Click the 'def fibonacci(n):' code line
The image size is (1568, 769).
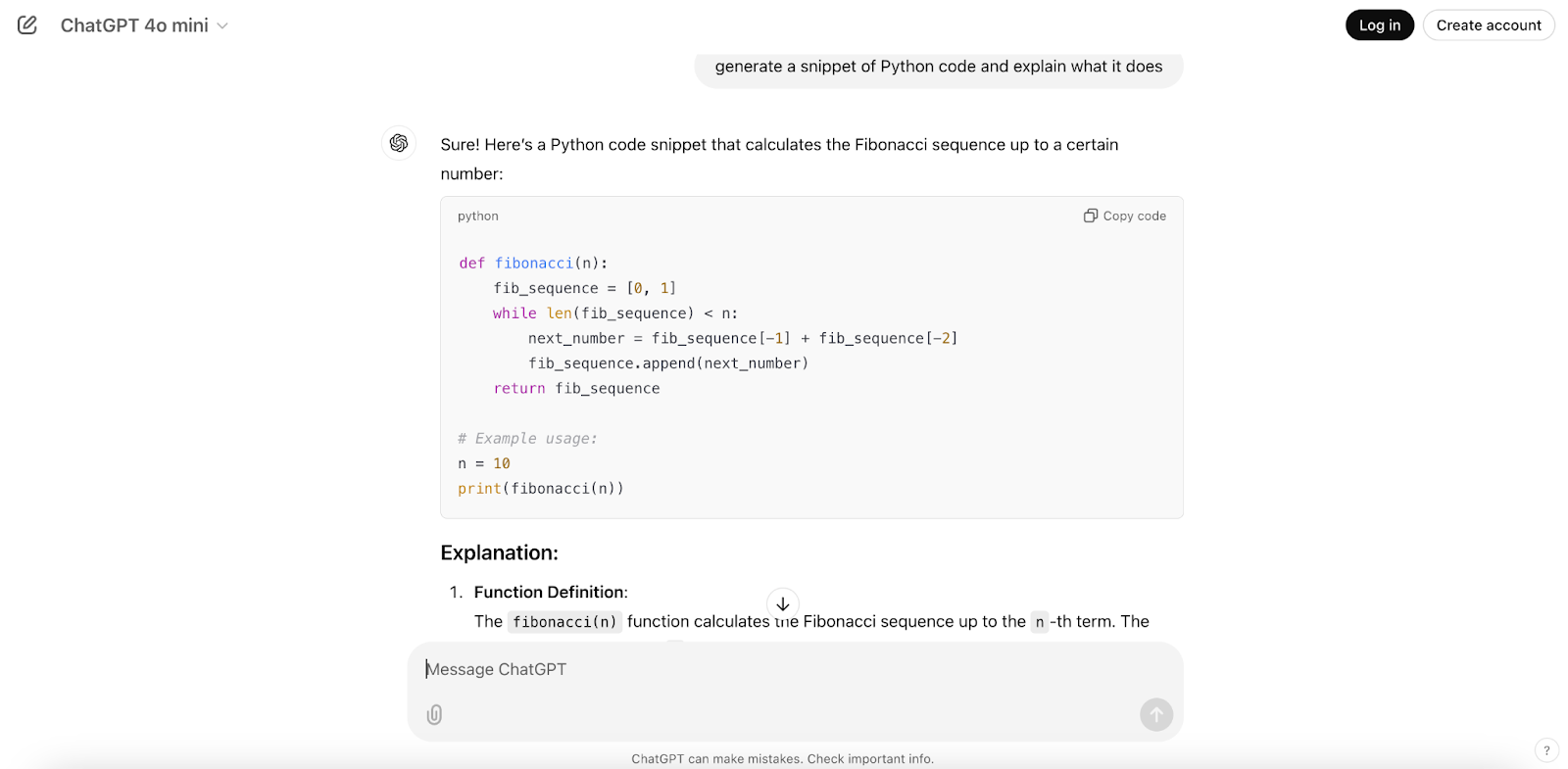coord(533,264)
